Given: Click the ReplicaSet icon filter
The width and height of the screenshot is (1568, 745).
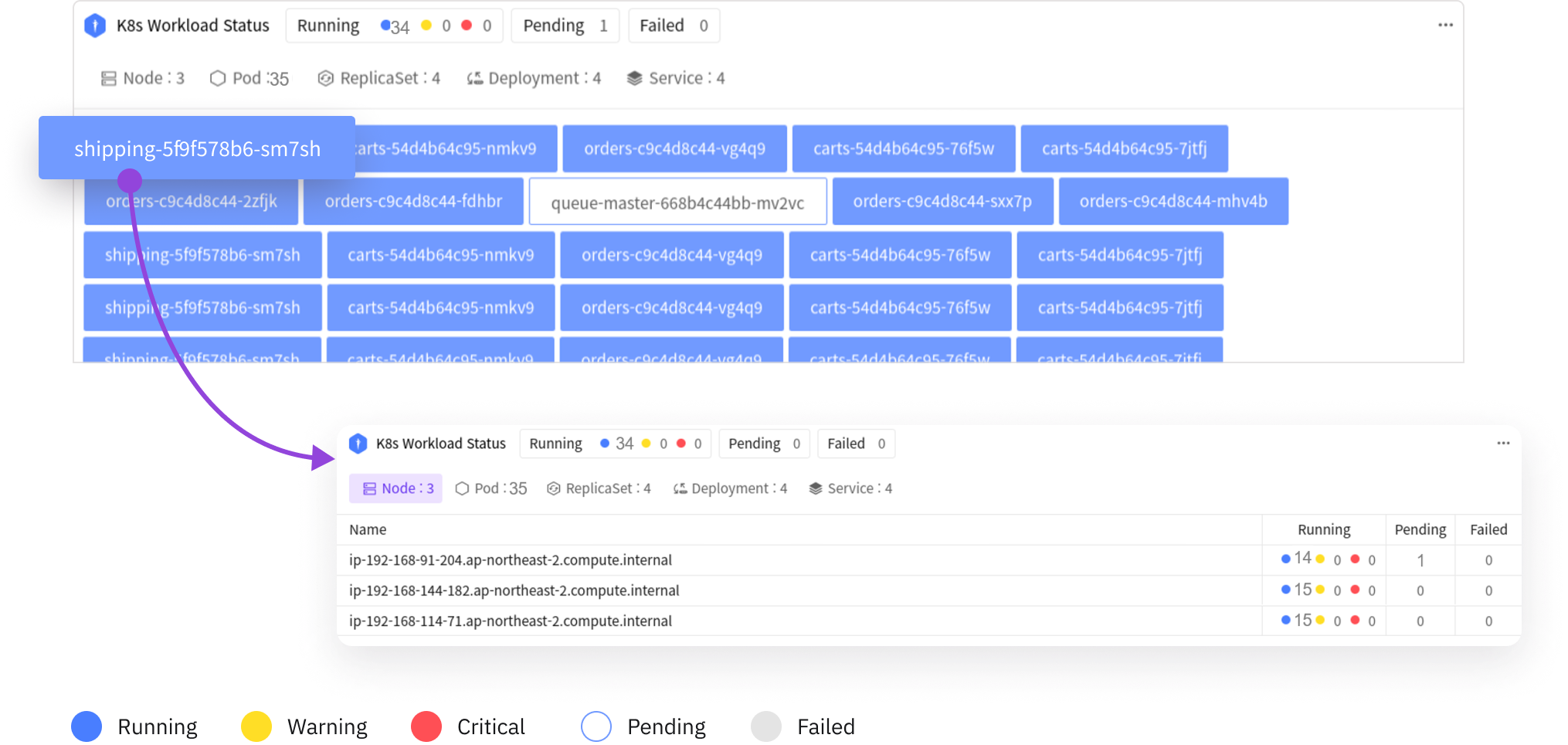Looking at the screenshot, I should 324,77.
